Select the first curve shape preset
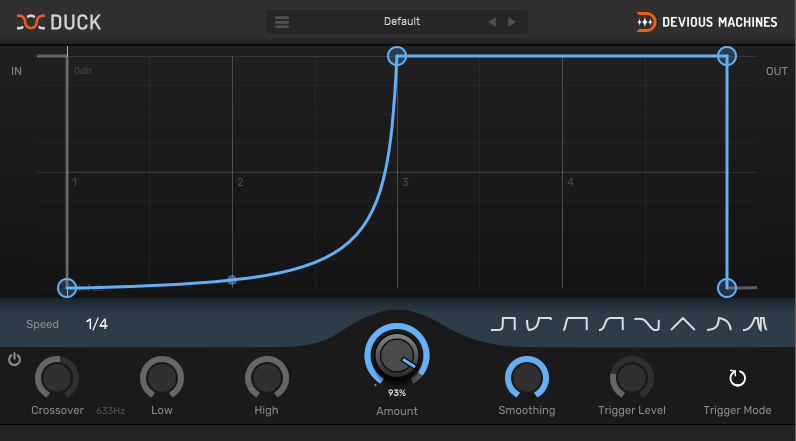 coord(504,324)
